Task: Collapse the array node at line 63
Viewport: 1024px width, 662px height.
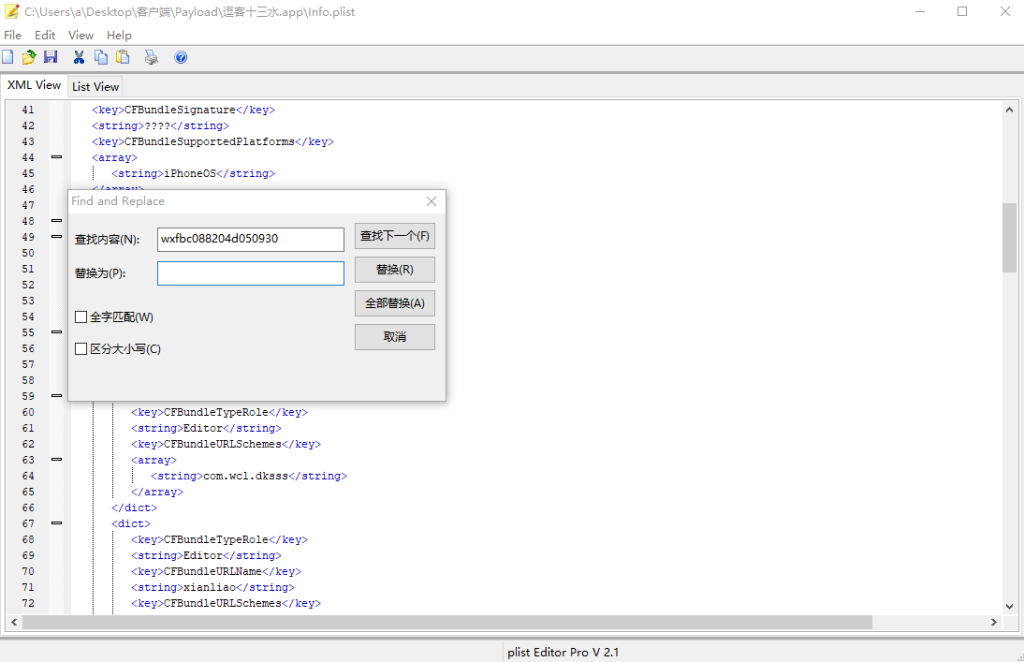Action: [56, 460]
